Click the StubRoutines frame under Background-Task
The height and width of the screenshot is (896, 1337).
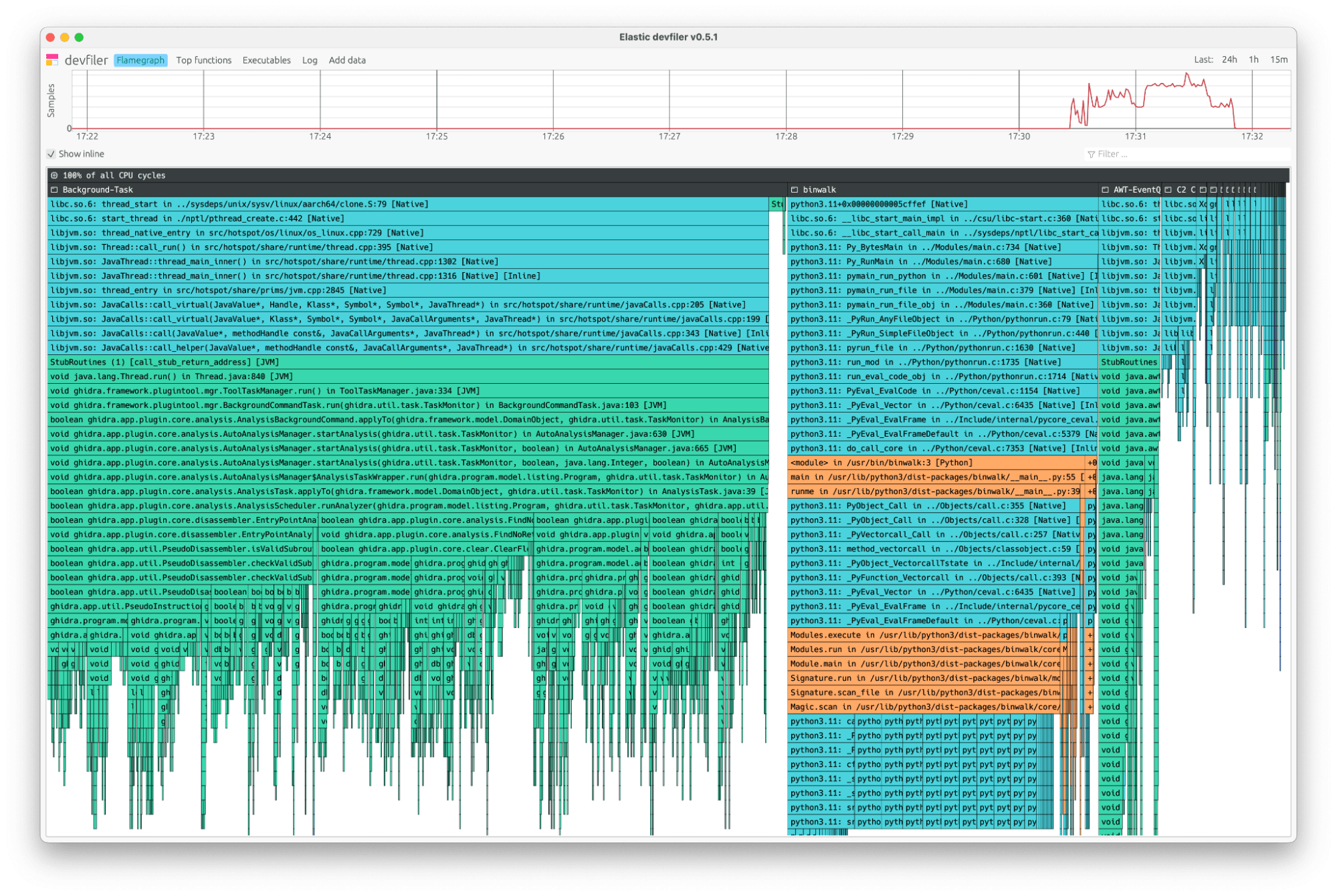pos(401,362)
